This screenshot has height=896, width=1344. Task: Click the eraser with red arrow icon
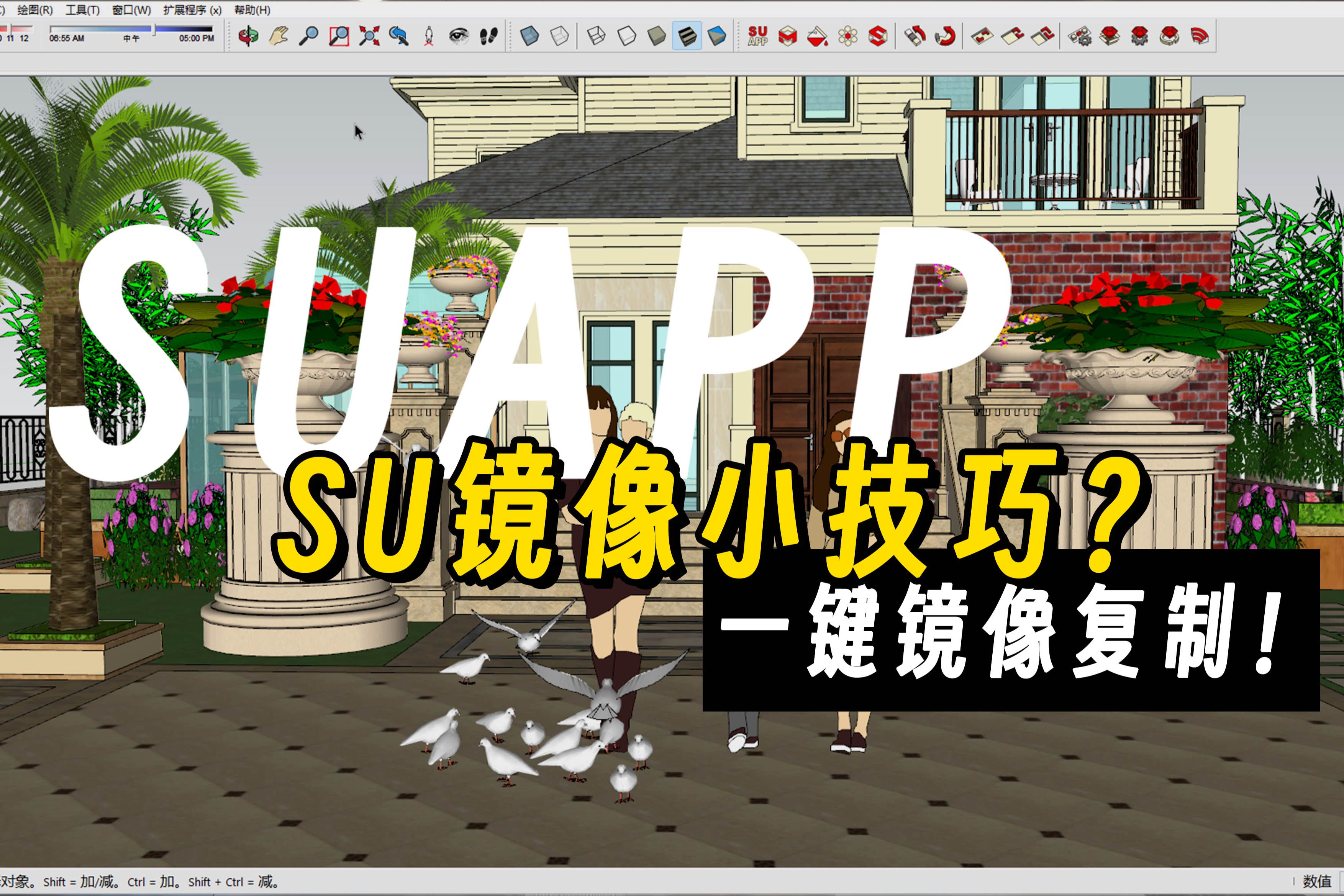coord(915,36)
